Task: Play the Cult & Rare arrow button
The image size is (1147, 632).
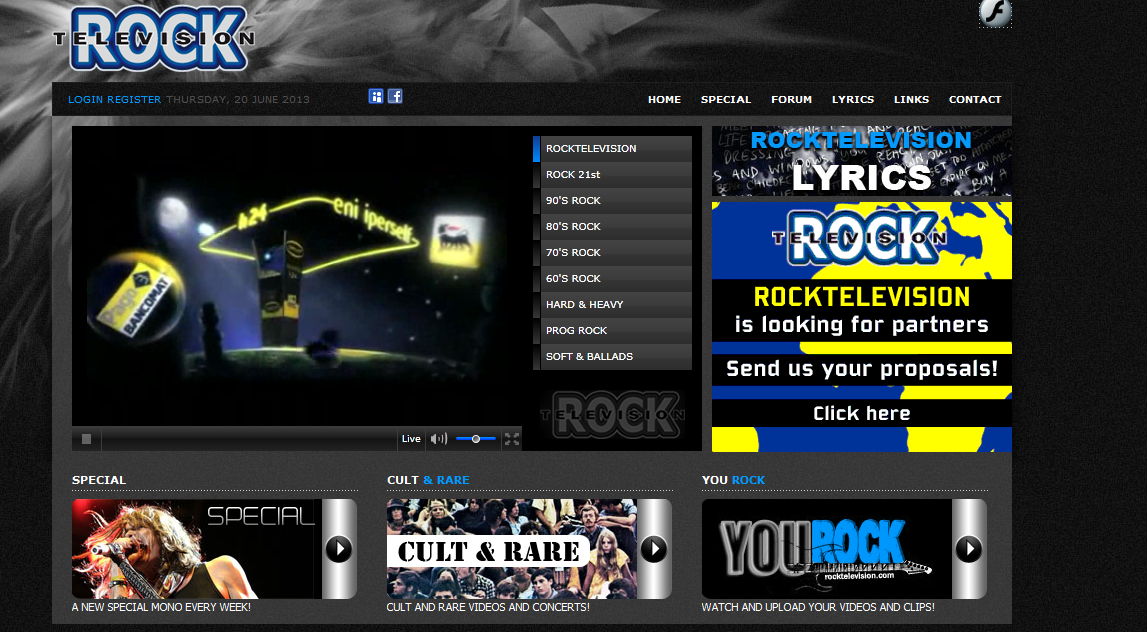Action: coord(654,549)
